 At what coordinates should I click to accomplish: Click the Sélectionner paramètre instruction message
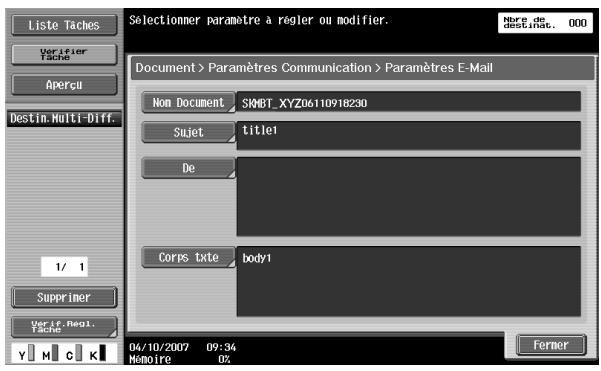click(259, 20)
